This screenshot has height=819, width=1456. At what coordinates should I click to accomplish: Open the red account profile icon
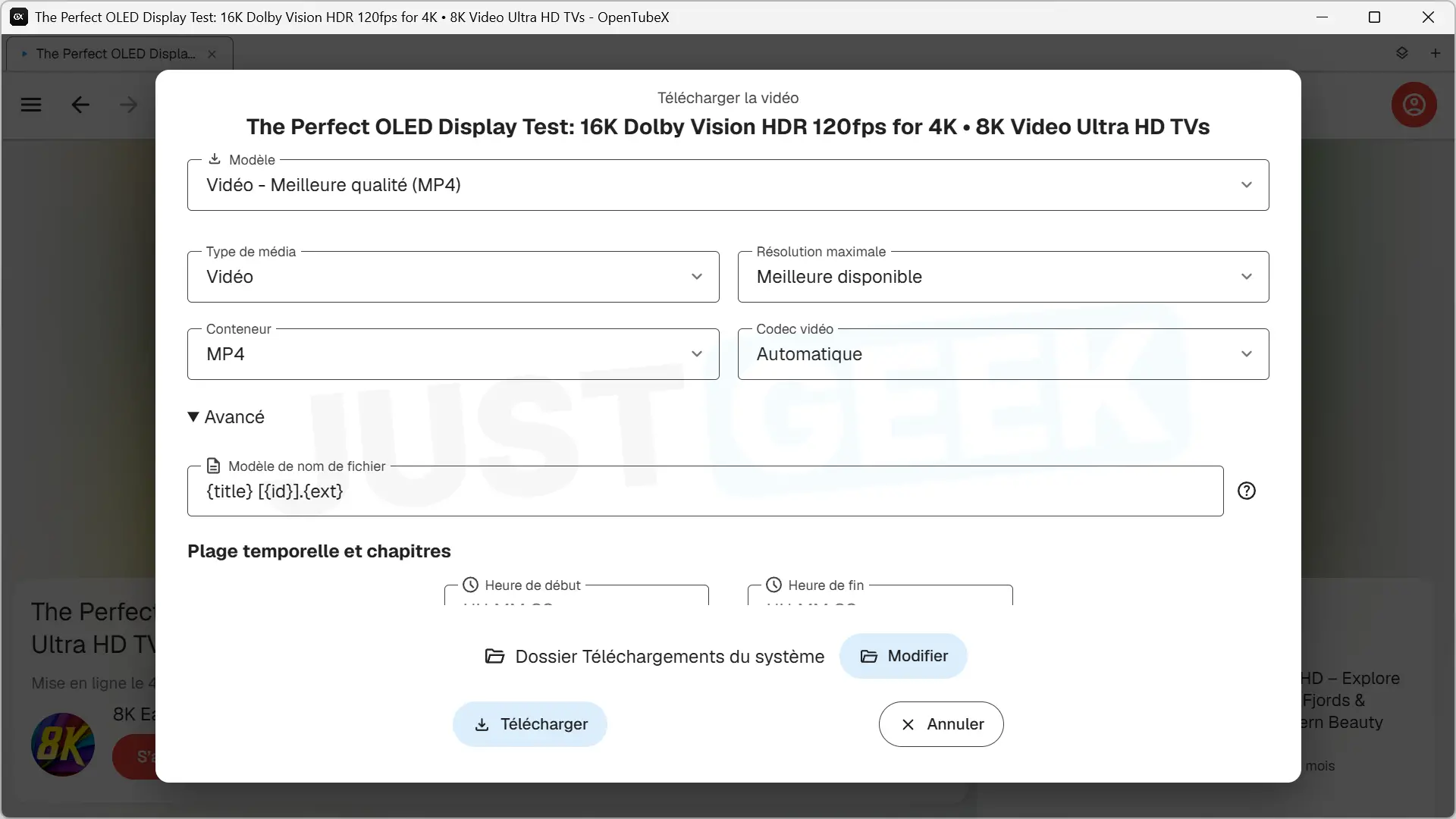(1414, 105)
